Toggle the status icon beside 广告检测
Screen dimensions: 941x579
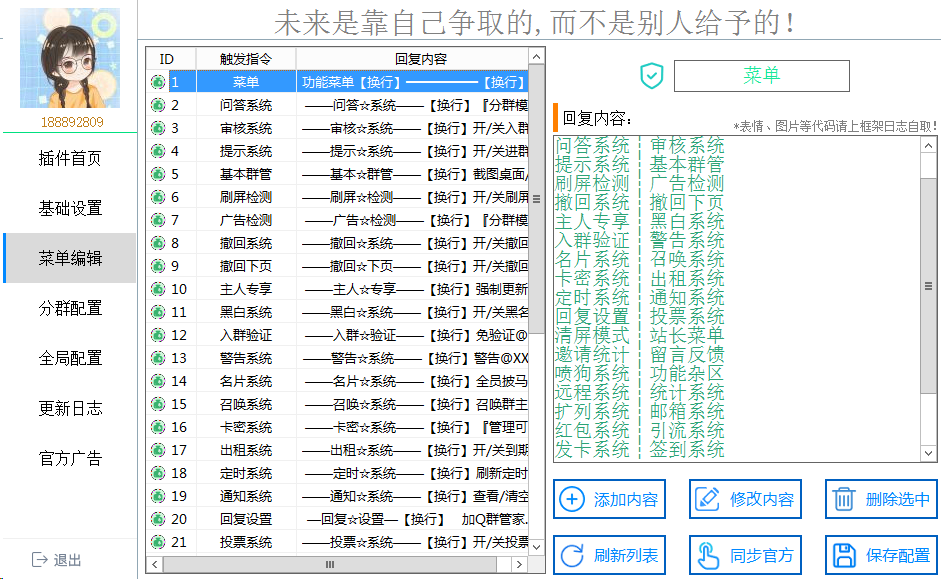(157, 219)
